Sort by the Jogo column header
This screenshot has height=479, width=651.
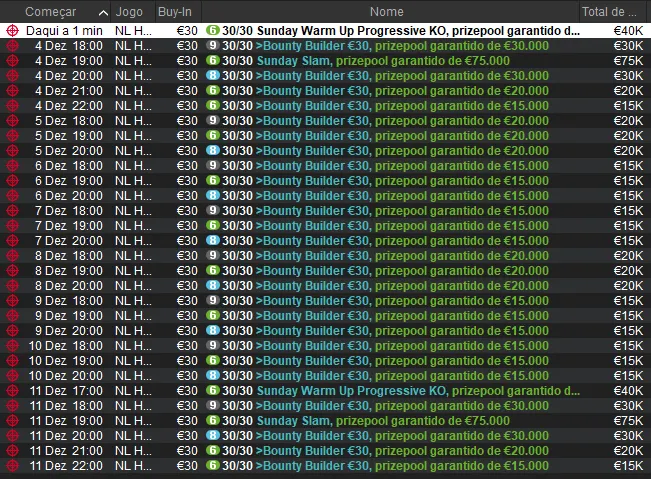[x=129, y=12]
